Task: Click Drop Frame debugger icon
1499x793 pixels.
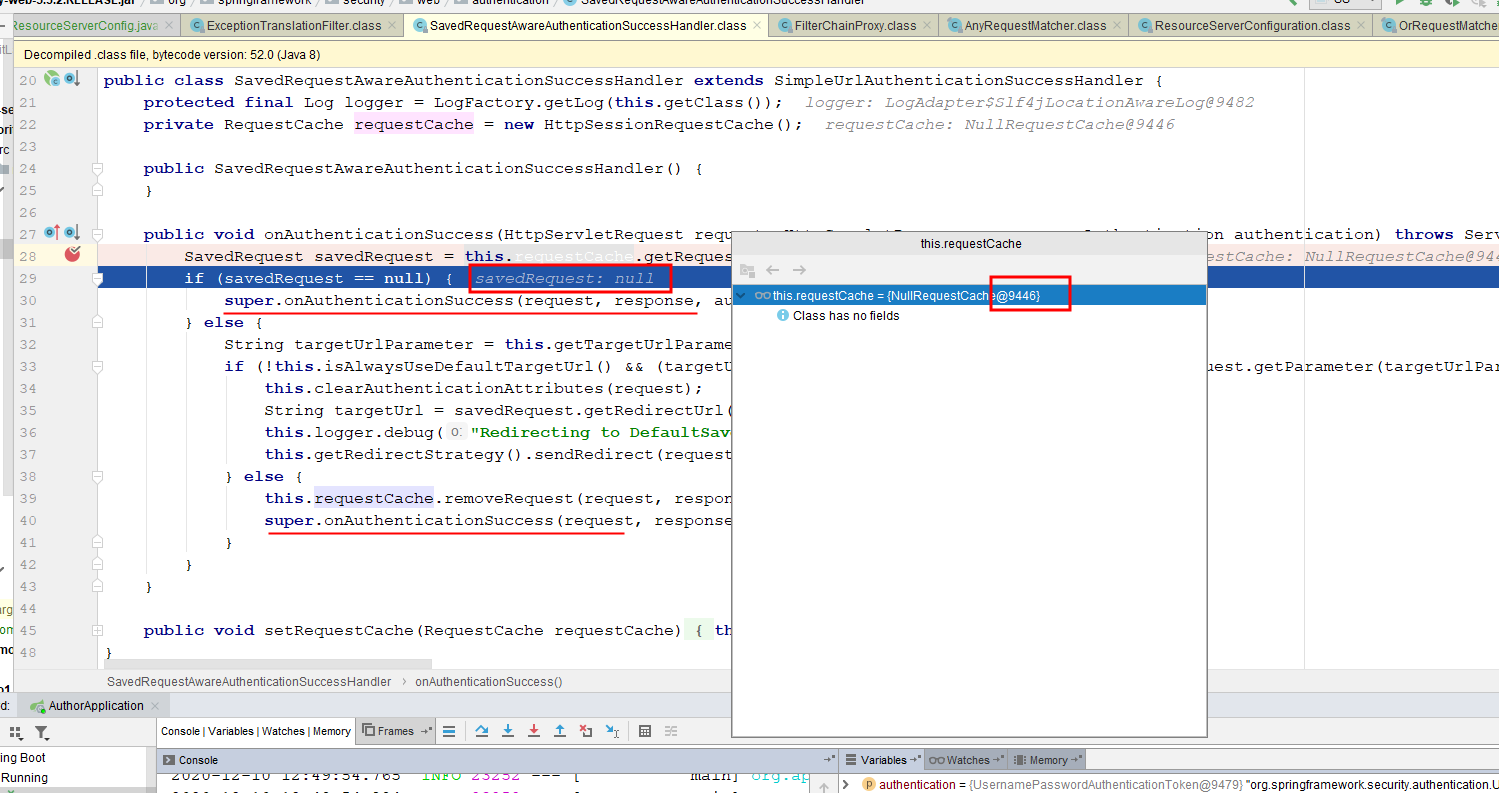Action: click(586, 731)
